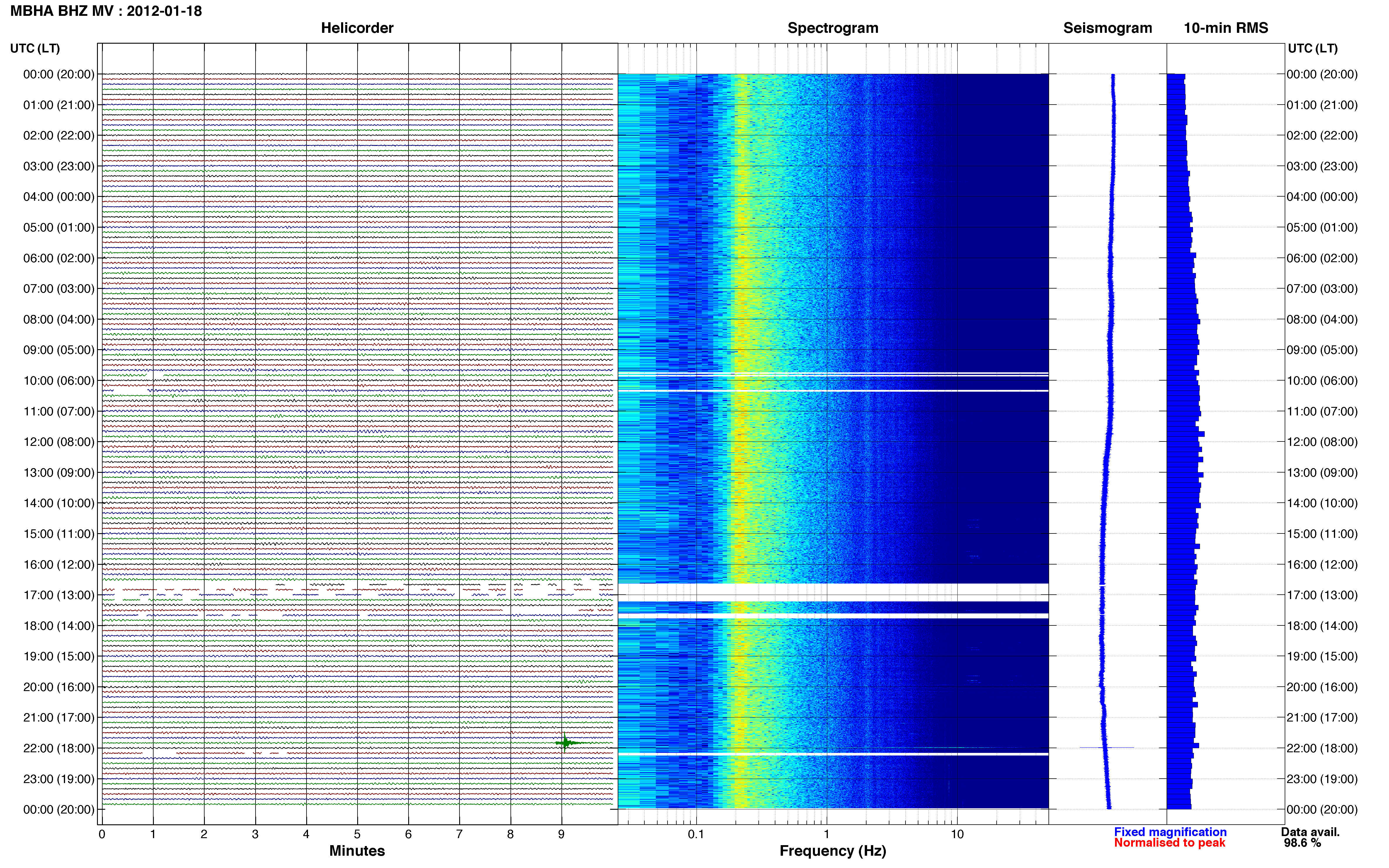Click the Minutes axis tick label '7'
The width and height of the screenshot is (1389, 868).
tap(459, 834)
